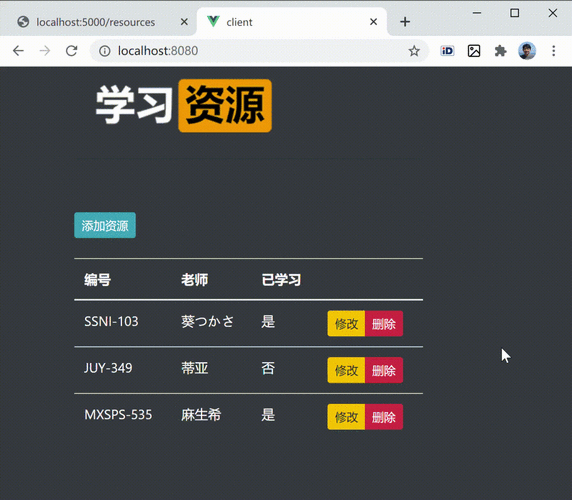
Task: Click 修改 for SSNI-103 row
Action: click(x=346, y=323)
